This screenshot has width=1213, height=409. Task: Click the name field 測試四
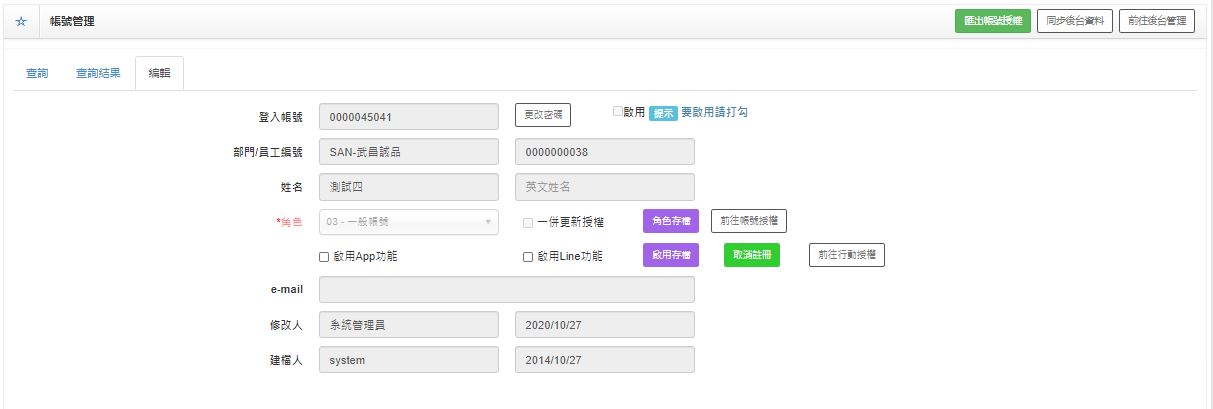(x=409, y=187)
